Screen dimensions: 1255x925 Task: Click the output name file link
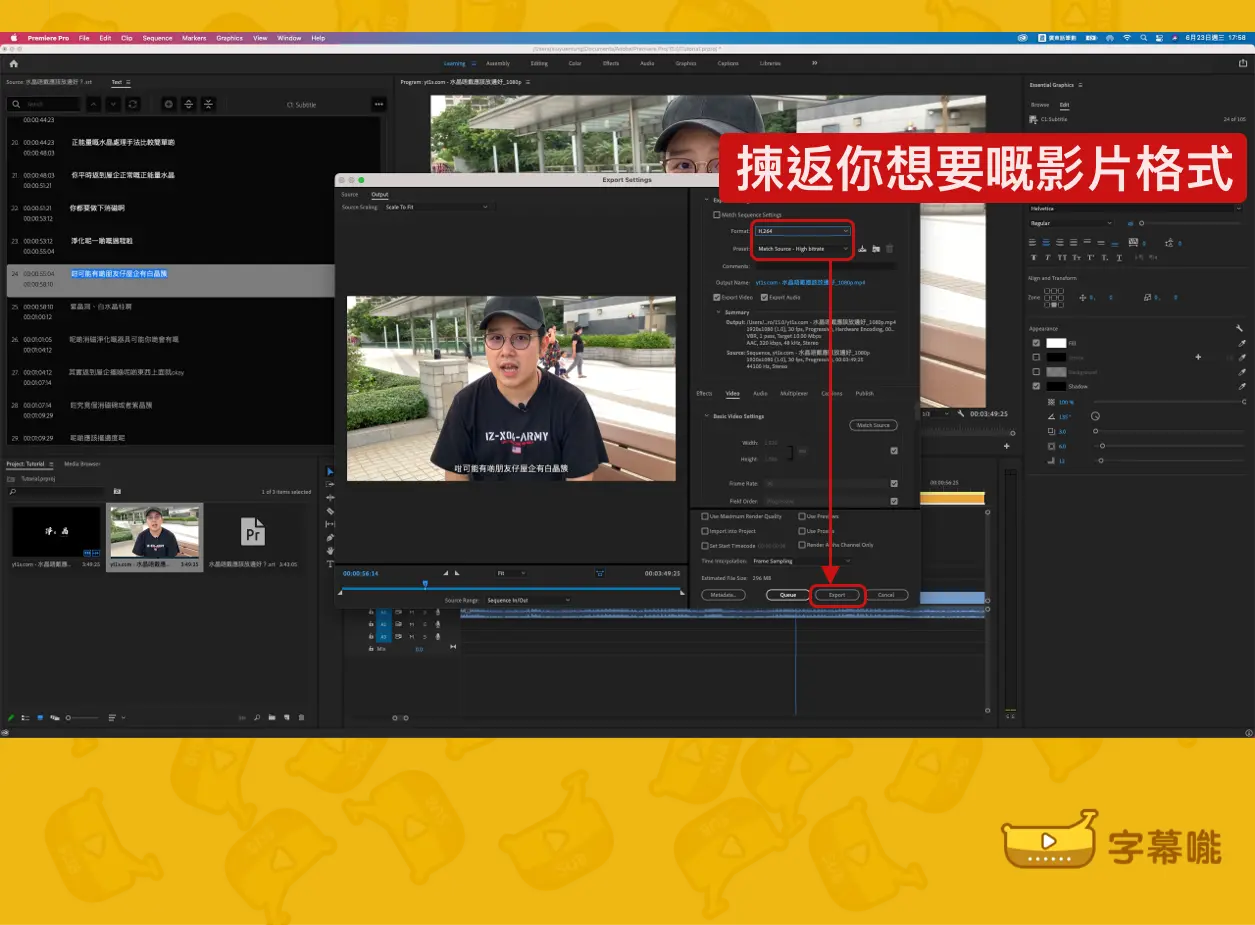(810, 283)
